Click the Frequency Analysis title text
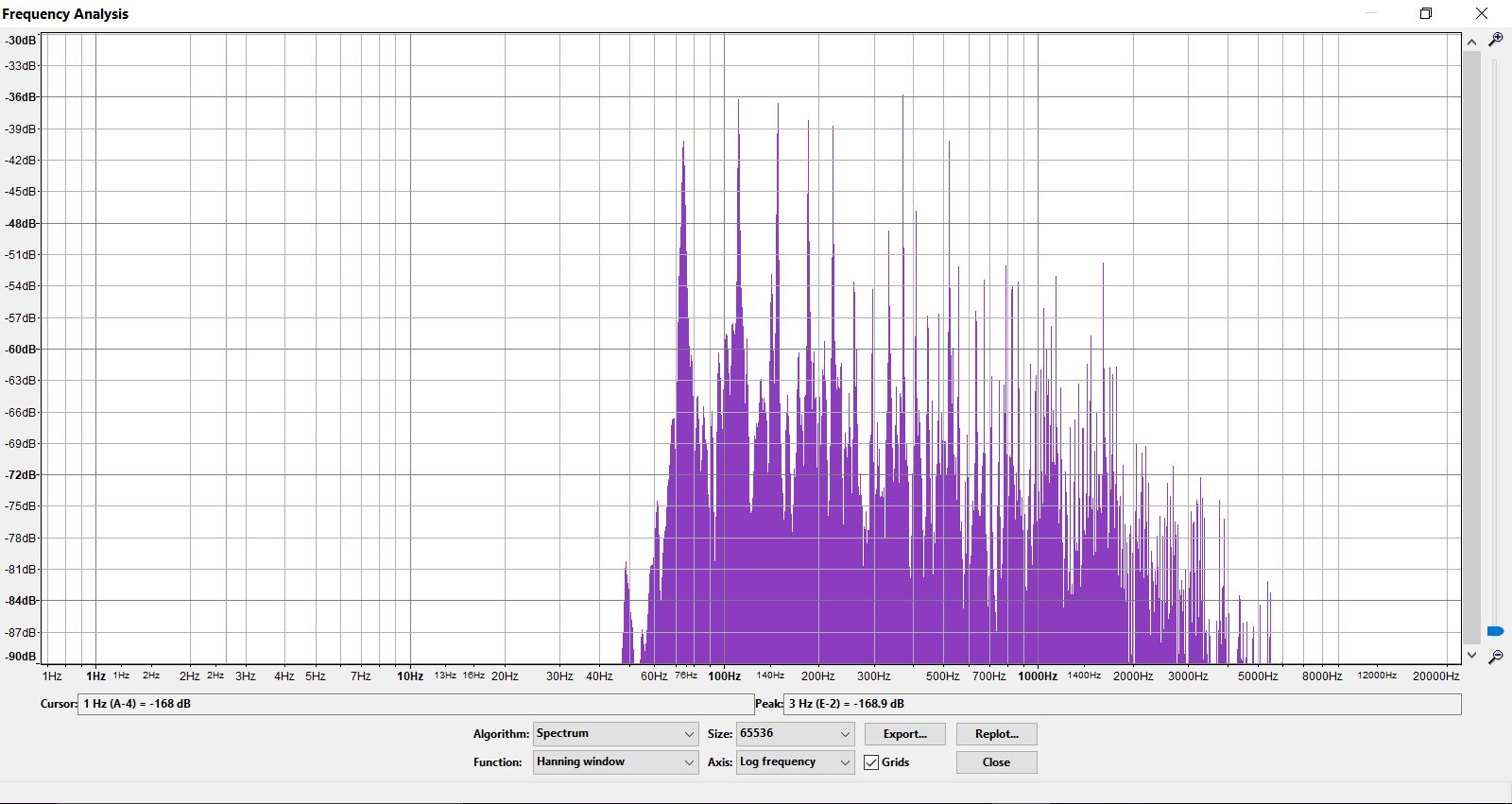The width and height of the screenshot is (1512, 804). [x=65, y=14]
